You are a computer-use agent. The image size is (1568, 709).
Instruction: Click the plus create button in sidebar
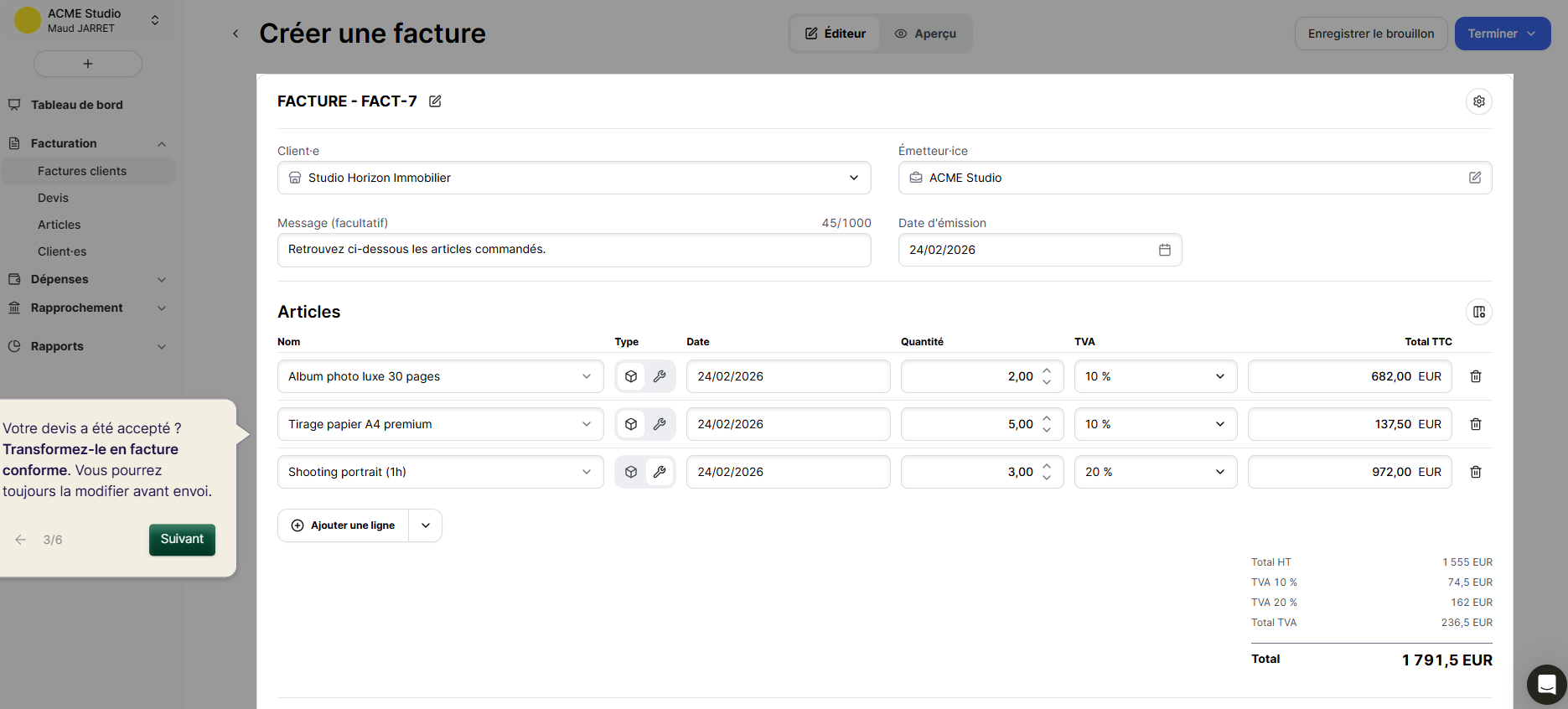88,64
